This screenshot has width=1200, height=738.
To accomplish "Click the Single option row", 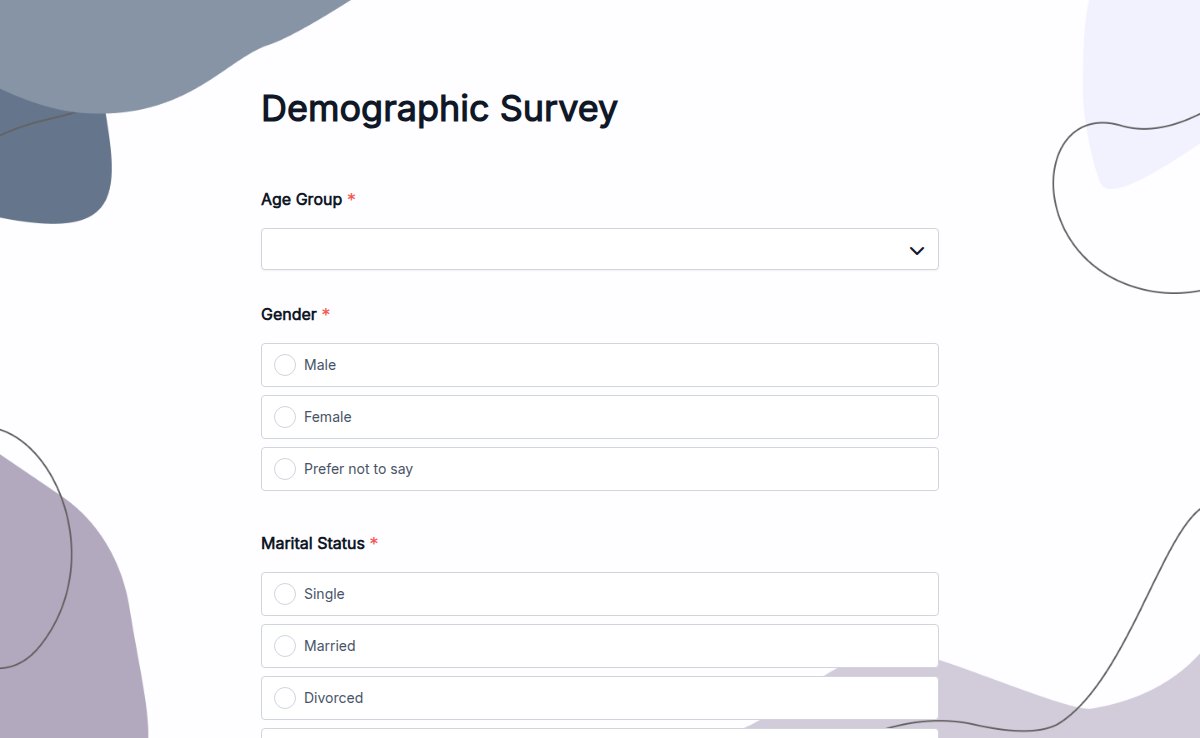I will click(x=600, y=594).
